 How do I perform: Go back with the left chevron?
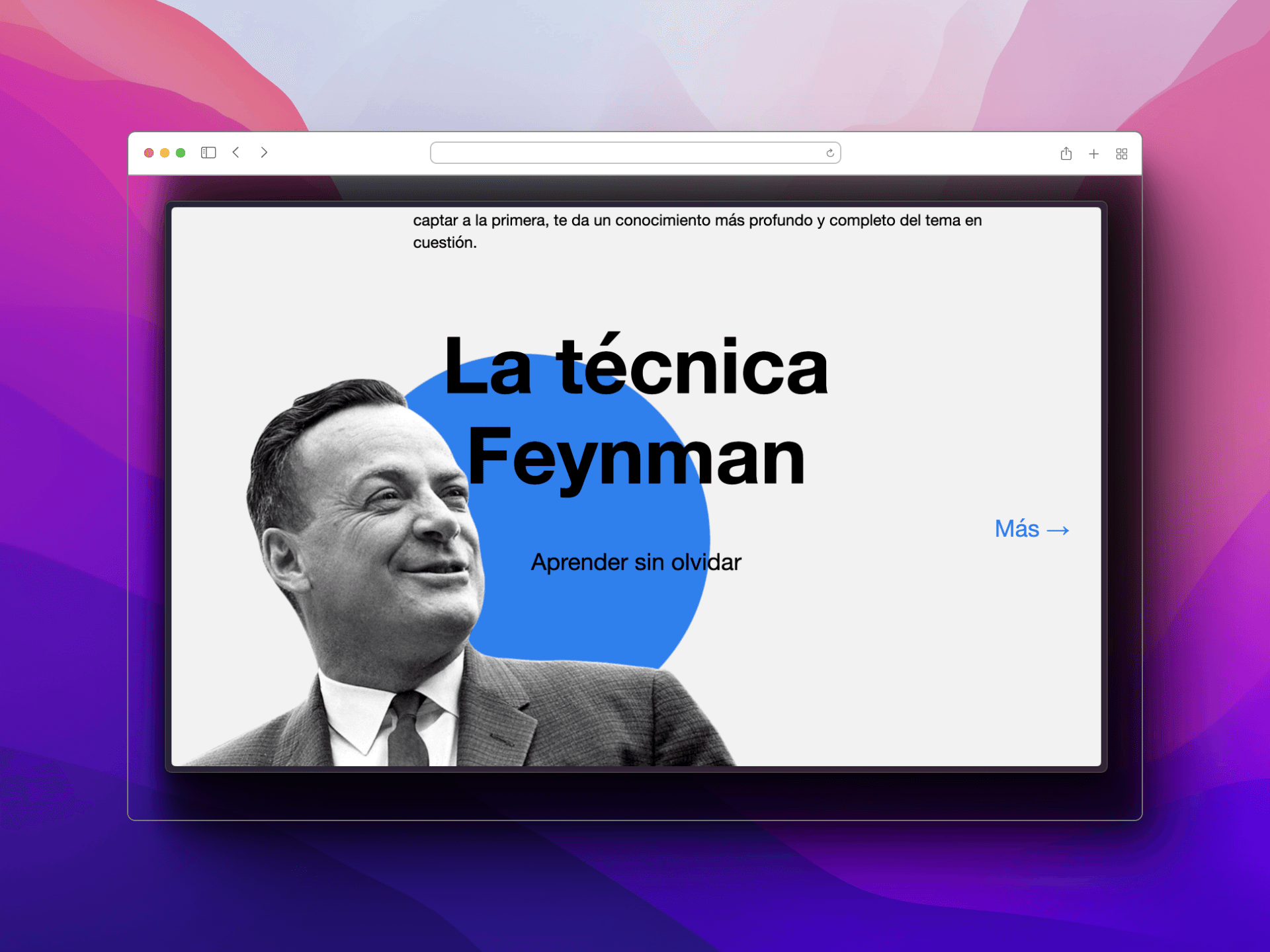click(x=236, y=153)
